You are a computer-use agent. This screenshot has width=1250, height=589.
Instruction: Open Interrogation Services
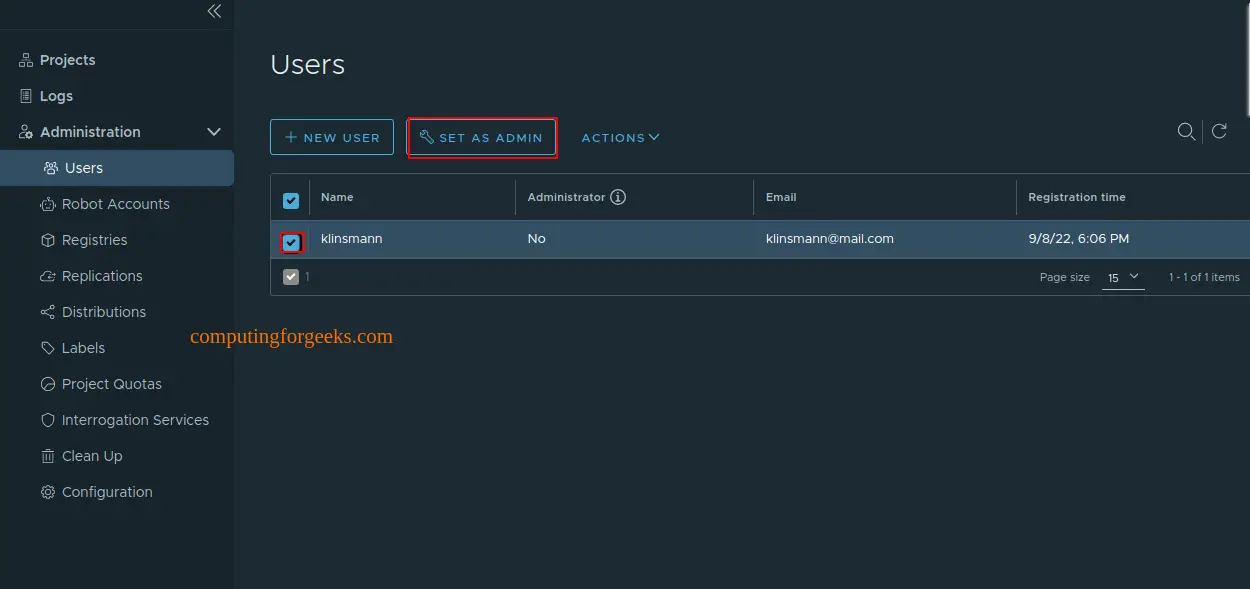pyautogui.click(x=134, y=420)
